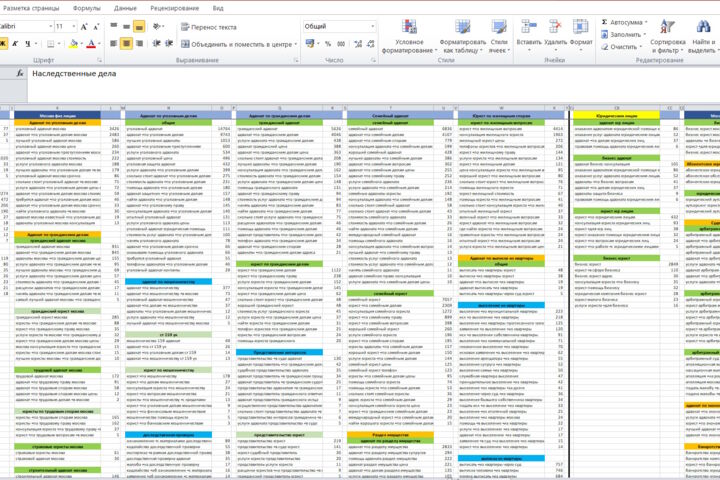Click the insert function fx icon
The image size is (720, 480).
(20, 73)
